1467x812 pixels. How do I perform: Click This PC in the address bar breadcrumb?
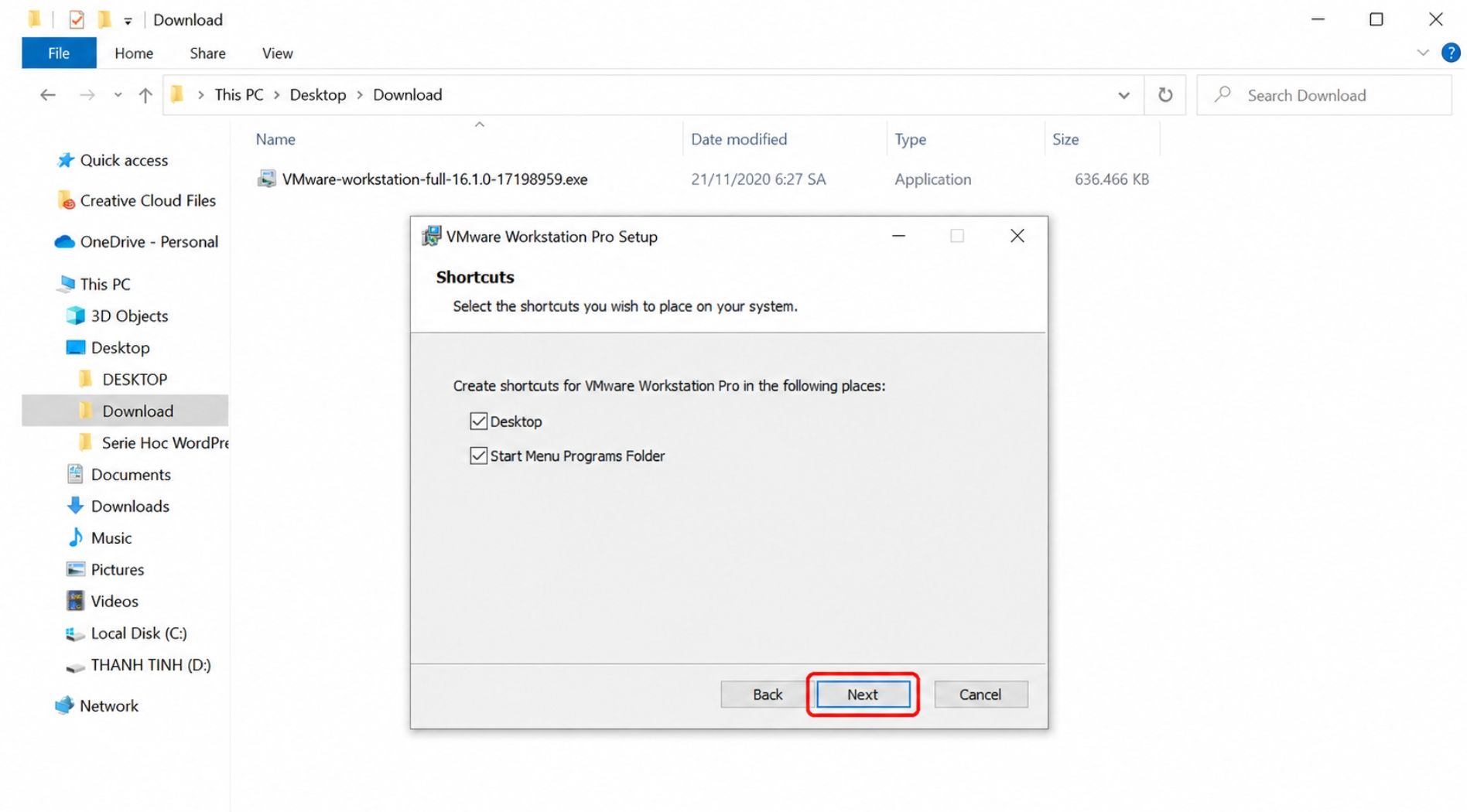239,94
